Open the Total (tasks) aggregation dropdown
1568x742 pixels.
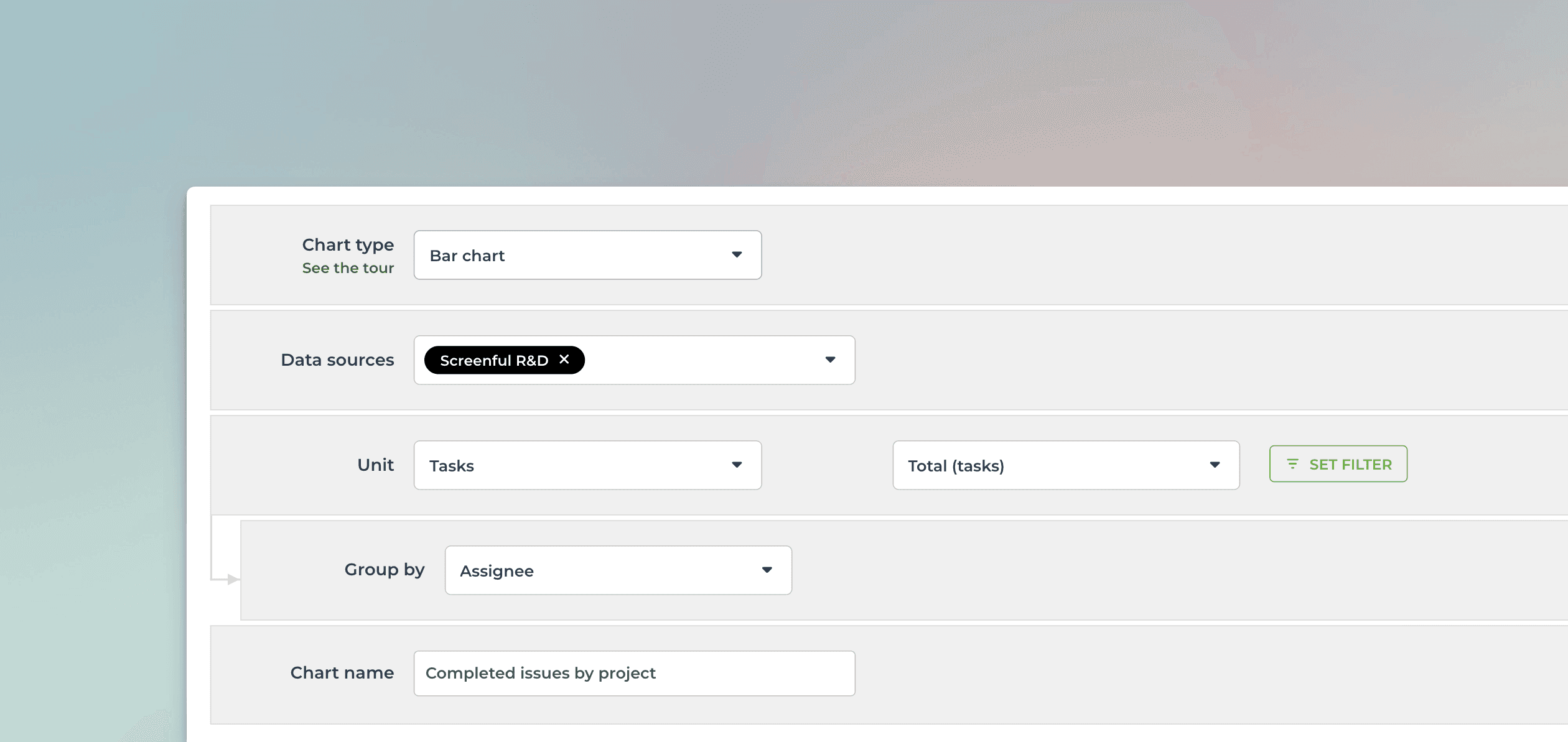click(1066, 465)
